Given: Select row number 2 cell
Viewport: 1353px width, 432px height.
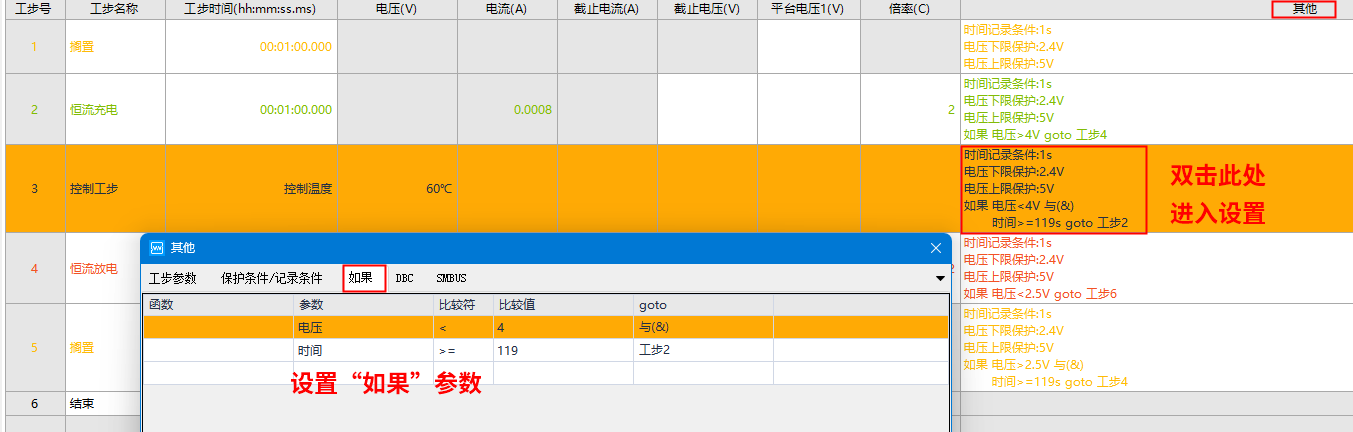Looking at the screenshot, I should tap(33, 109).
